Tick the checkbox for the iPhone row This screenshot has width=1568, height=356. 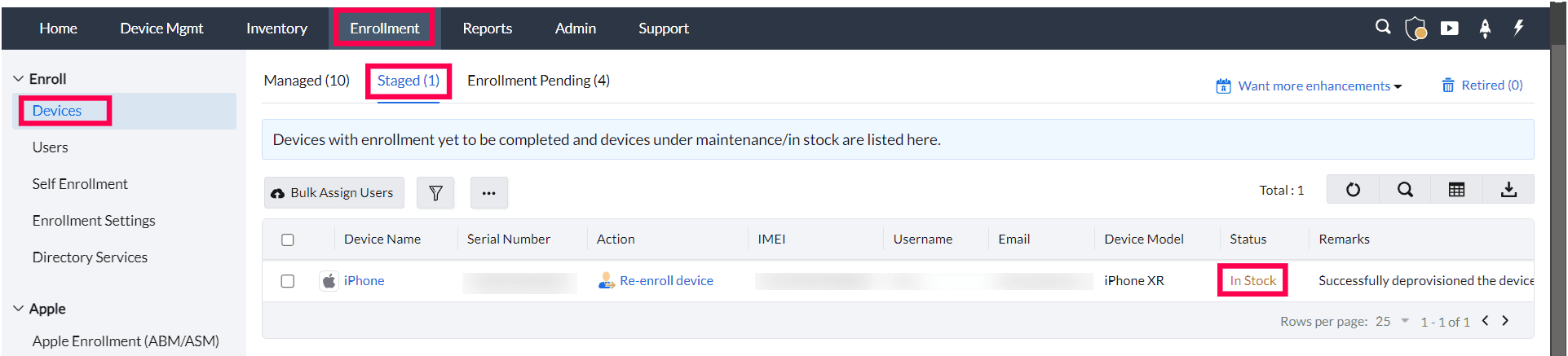[288, 281]
